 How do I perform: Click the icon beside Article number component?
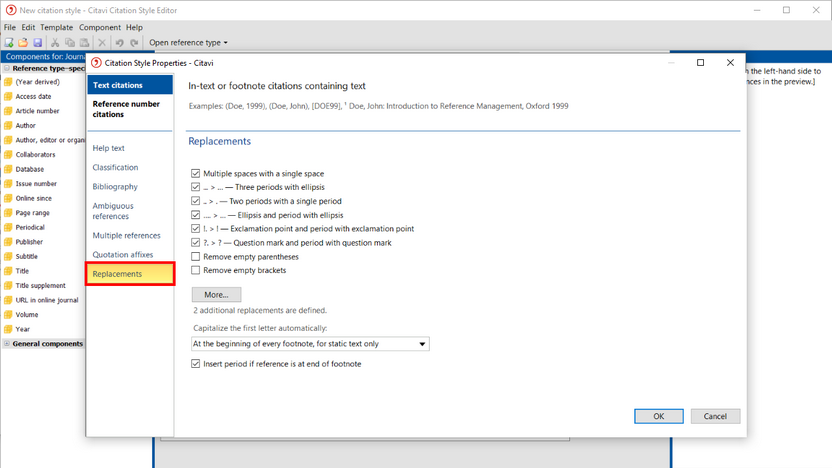click(x=8, y=111)
